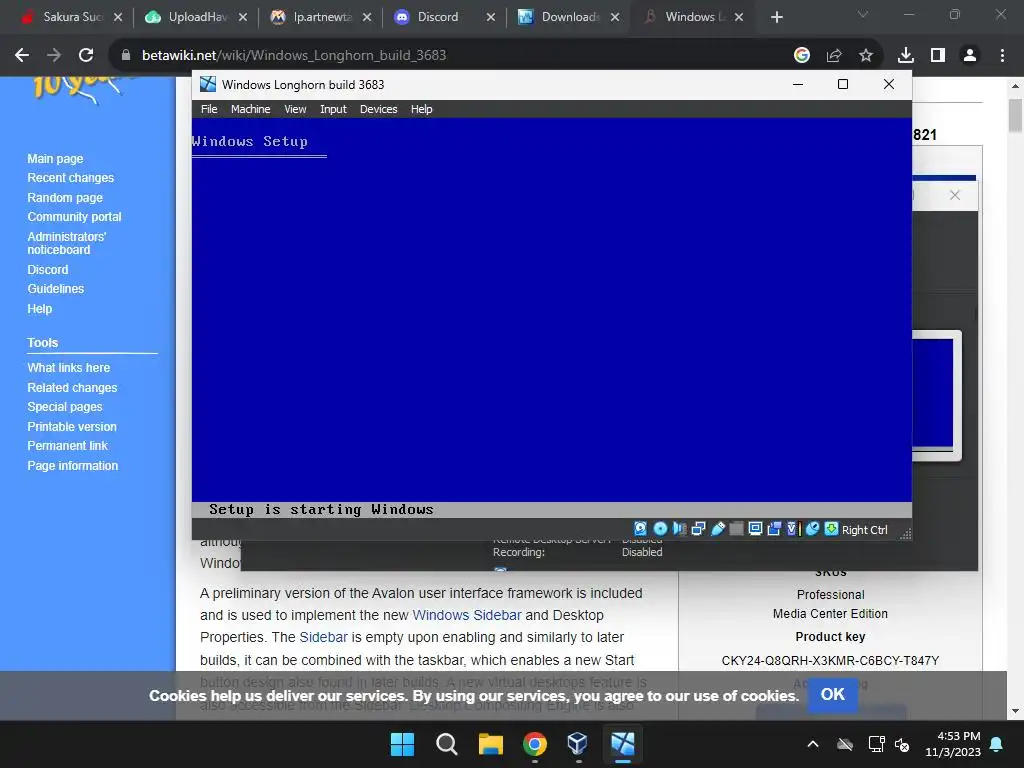Toggle Chrome side panel
1024x768 pixels.
938,56
